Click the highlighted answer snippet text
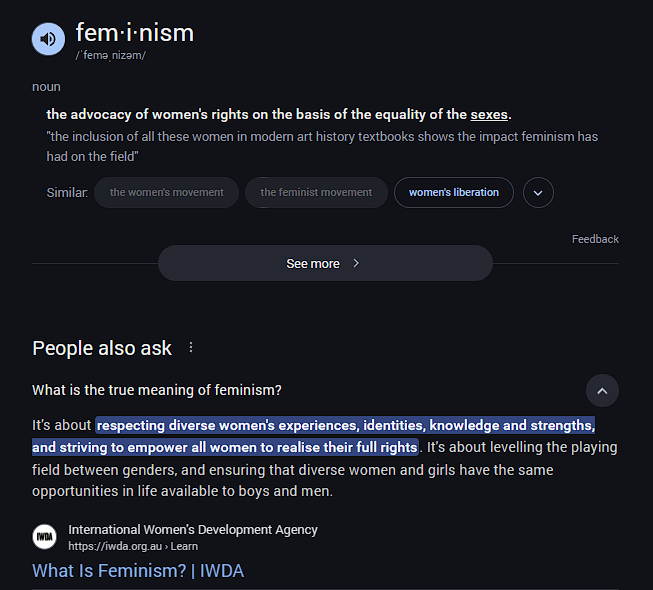Screen dimensions: 653x590 [314, 436]
